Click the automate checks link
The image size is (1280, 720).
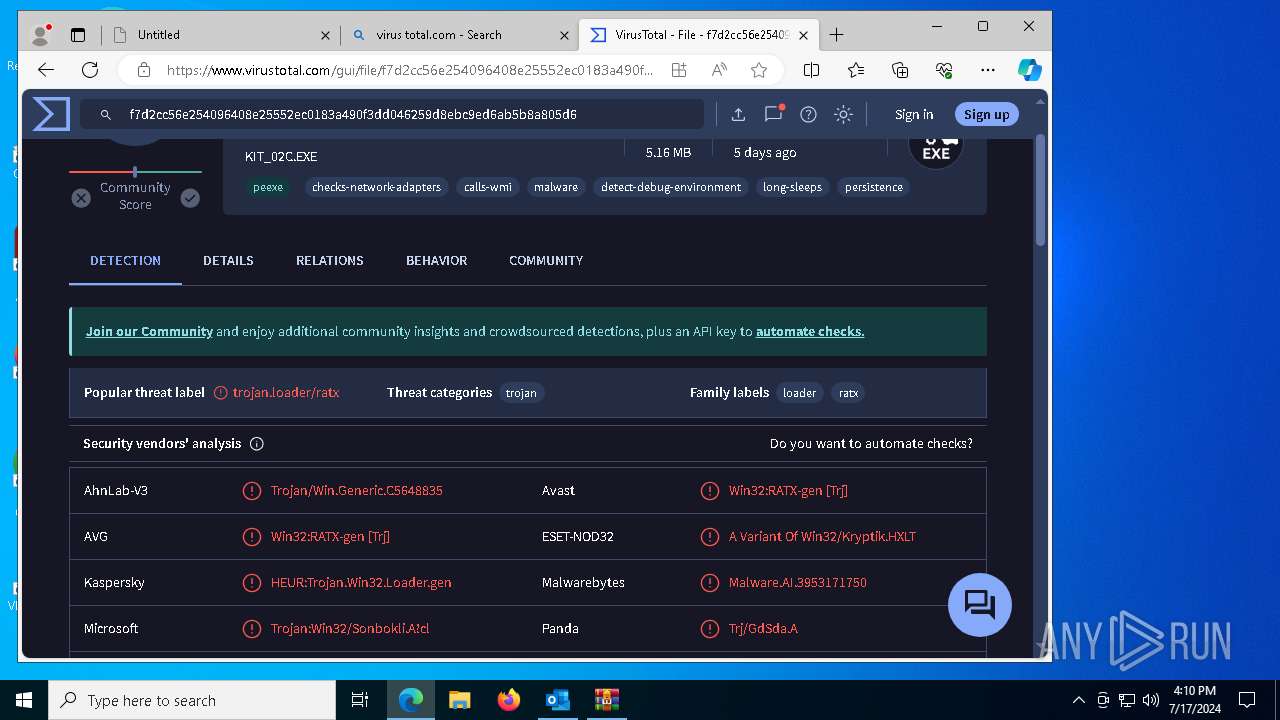click(810, 331)
